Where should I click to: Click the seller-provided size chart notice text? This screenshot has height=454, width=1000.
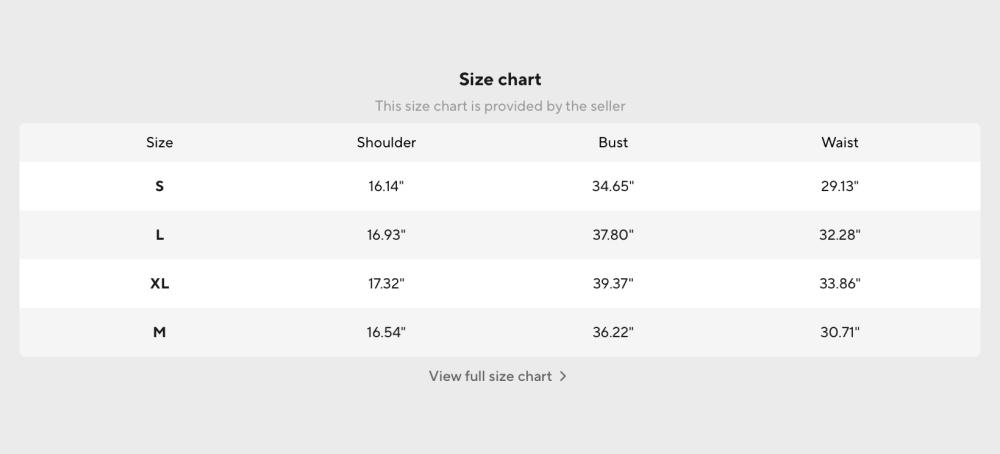pos(500,106)
